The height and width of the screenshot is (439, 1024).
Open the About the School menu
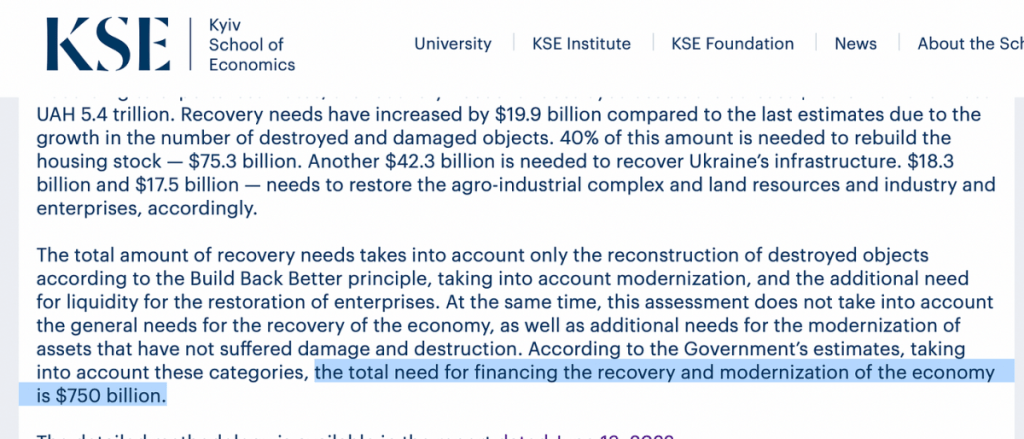pyautogui.click(x=970, y=44)
